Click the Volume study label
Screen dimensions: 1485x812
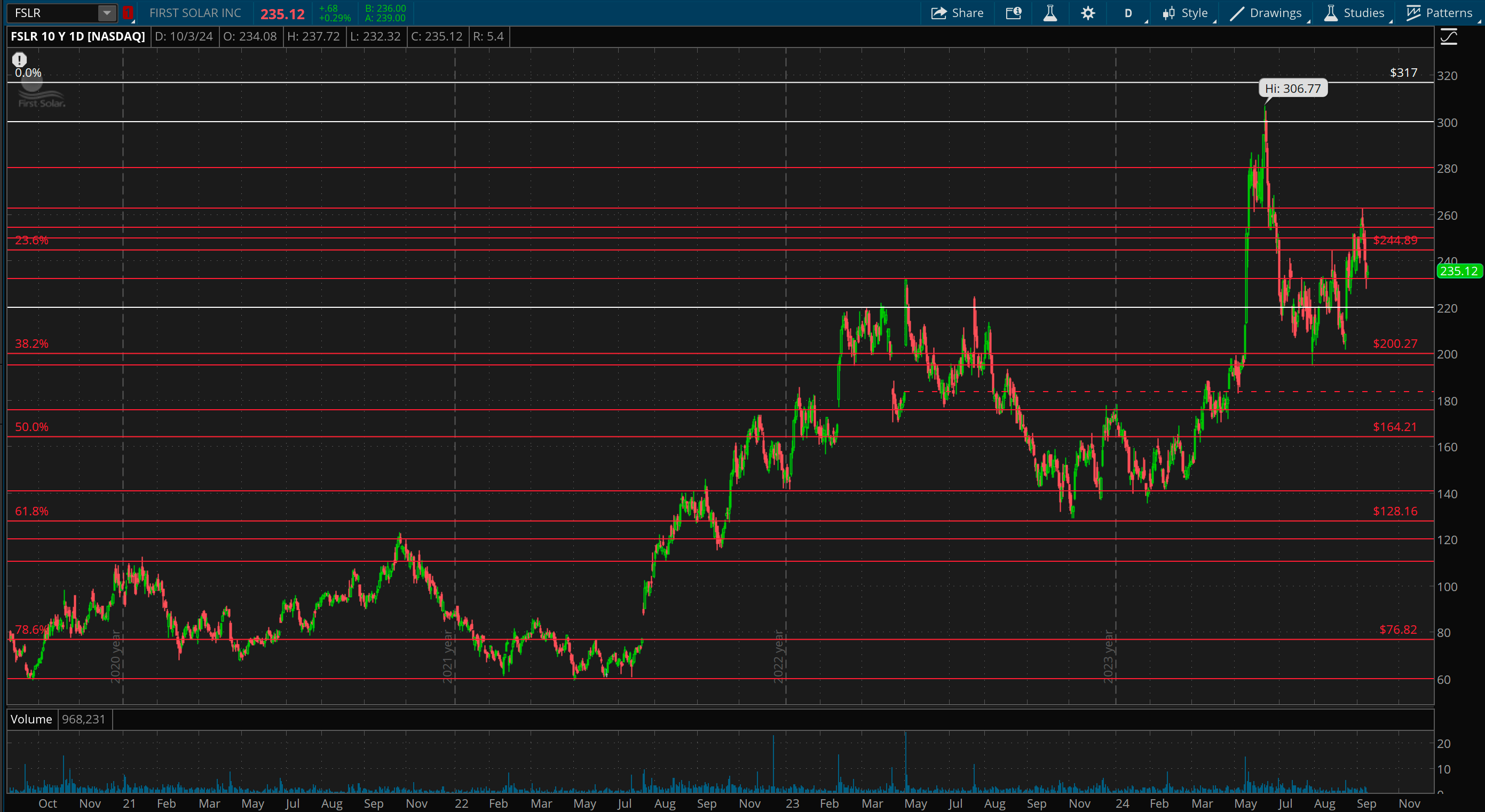pyautogui.click(x=31, y=719)
